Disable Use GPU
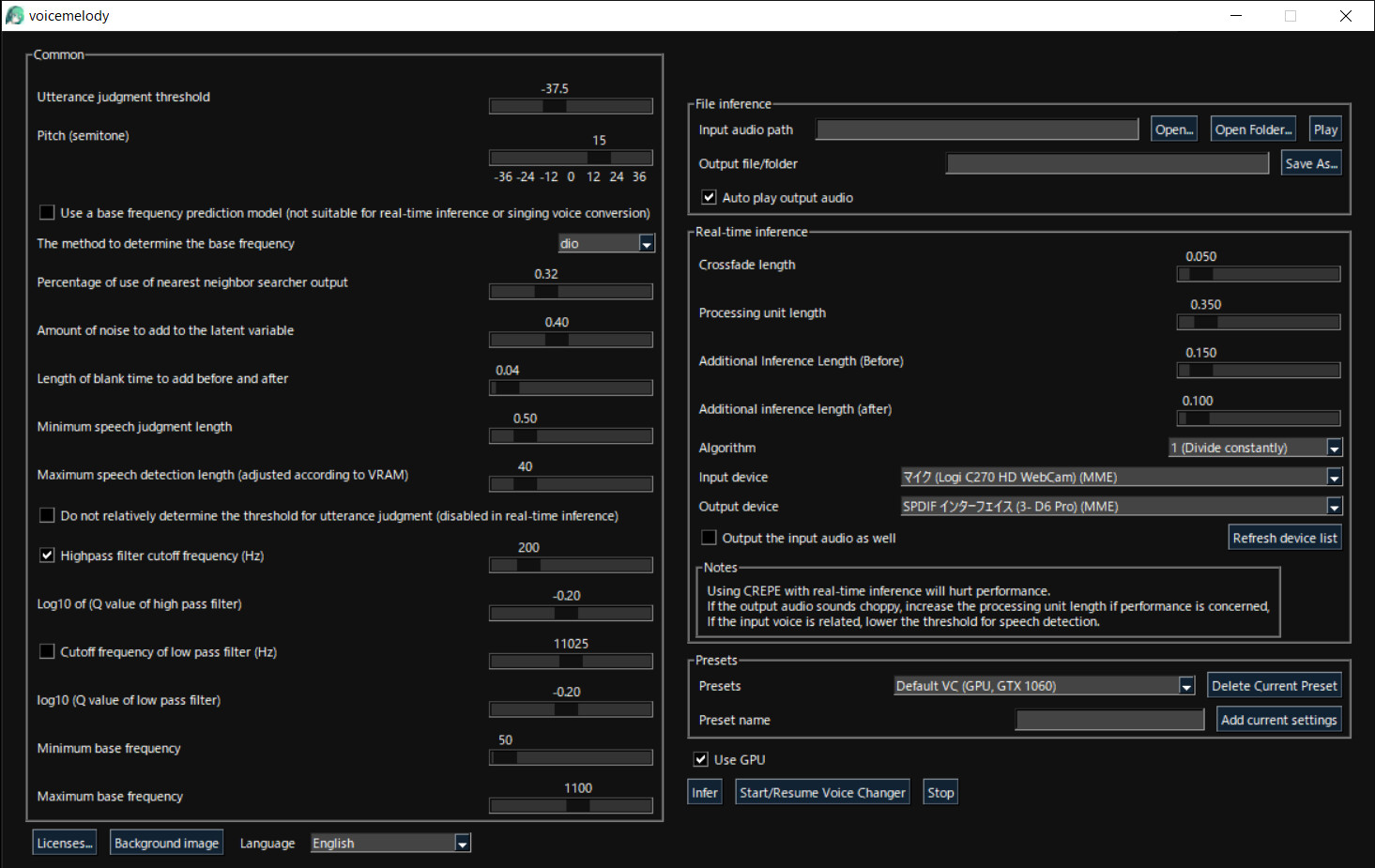Image resolution: width=1375 pixels, height=868 pixels. pos(700,759)
